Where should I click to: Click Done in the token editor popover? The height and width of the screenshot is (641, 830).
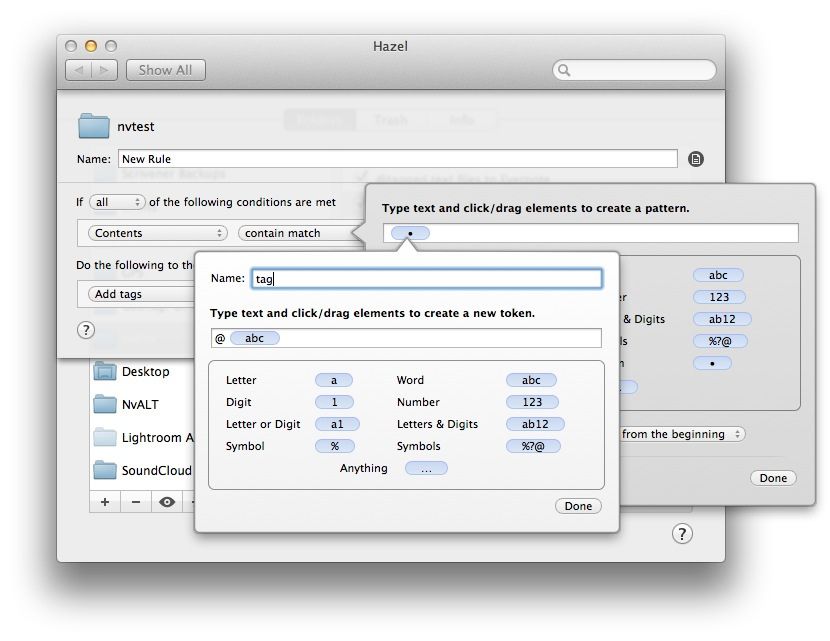[x=578, y=506]
